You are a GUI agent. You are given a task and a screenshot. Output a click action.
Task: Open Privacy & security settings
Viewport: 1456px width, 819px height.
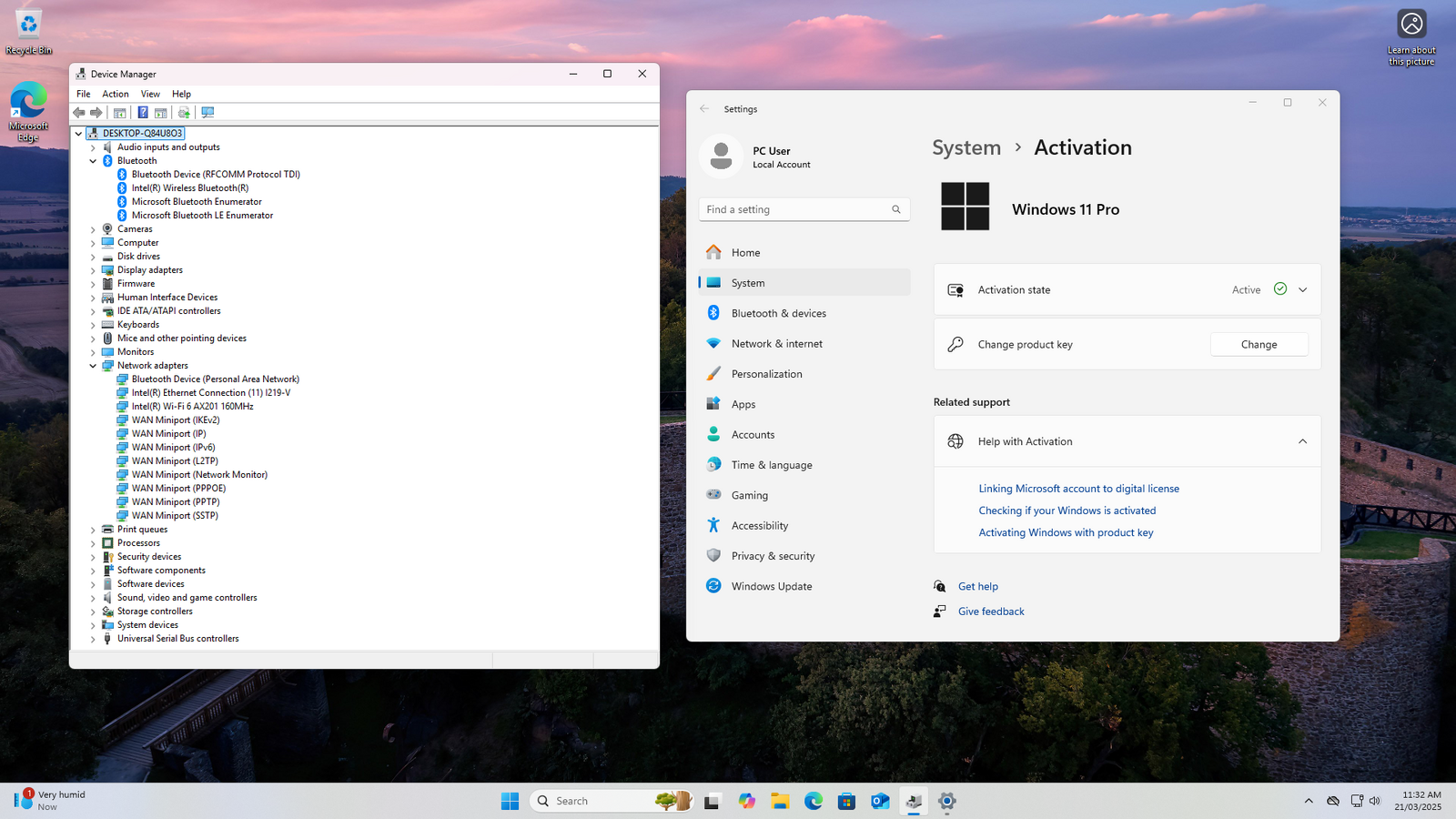[804, 556]
